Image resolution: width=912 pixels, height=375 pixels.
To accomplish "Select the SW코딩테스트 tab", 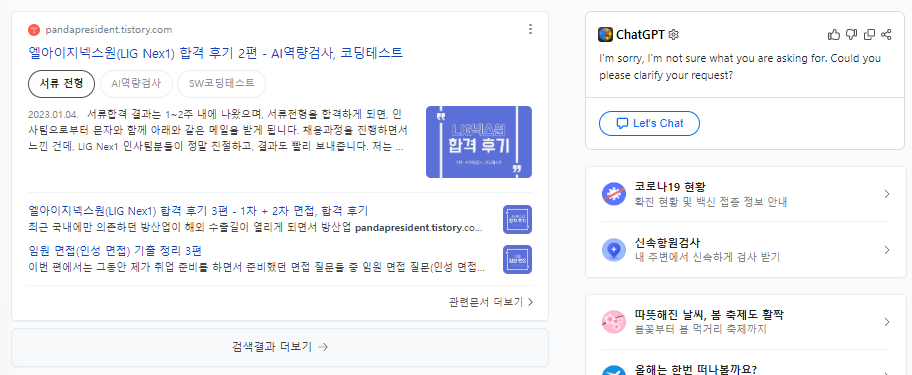I will [222, 84].
